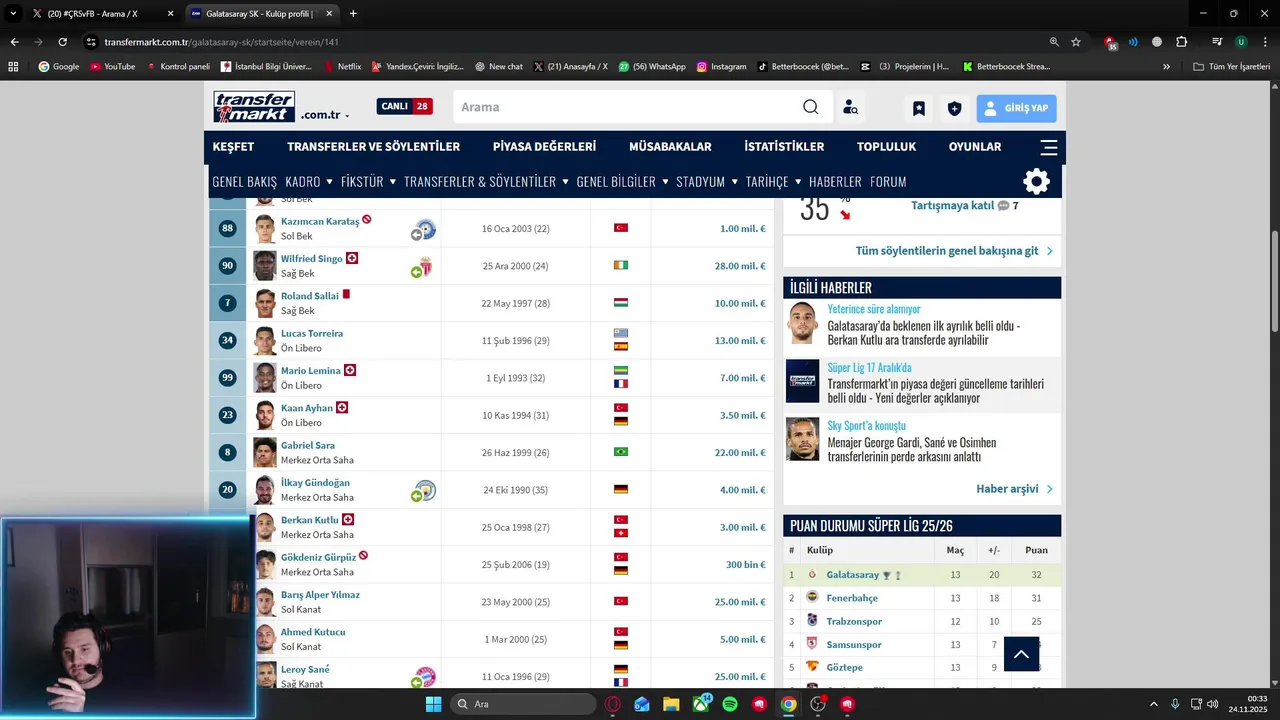This screenshot has width=1280, height=720.
Task: Open the OYUNLAR menu
Action: pyautogui.click(x=975, y=147)
